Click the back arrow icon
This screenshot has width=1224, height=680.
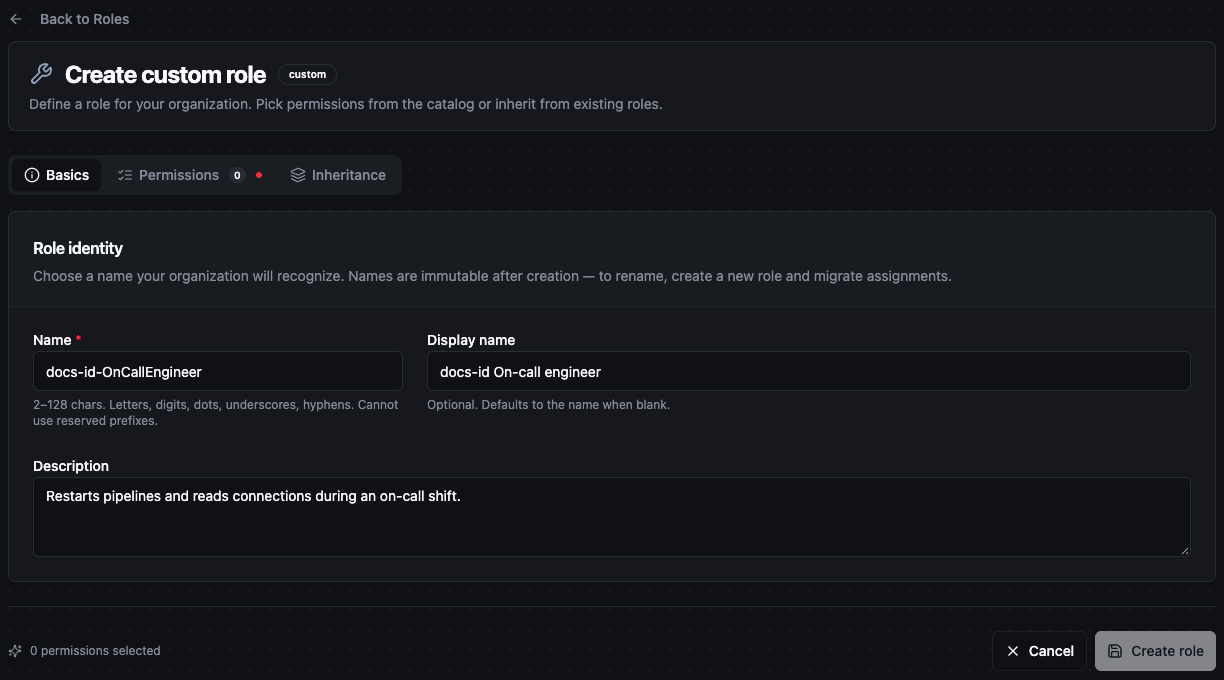(x=15, y=19)
